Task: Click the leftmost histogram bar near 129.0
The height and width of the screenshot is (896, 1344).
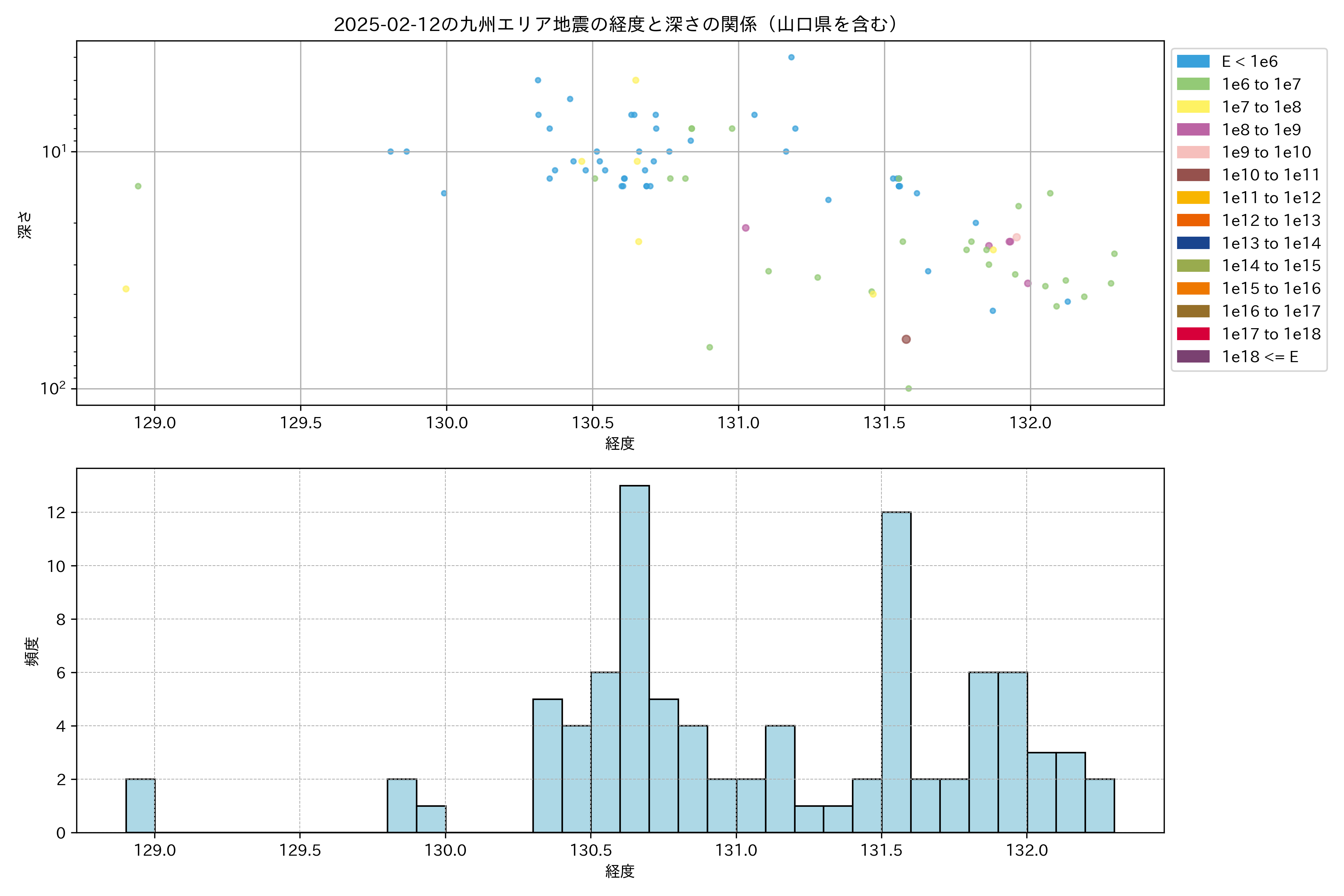Action: (x=140, y=806)
